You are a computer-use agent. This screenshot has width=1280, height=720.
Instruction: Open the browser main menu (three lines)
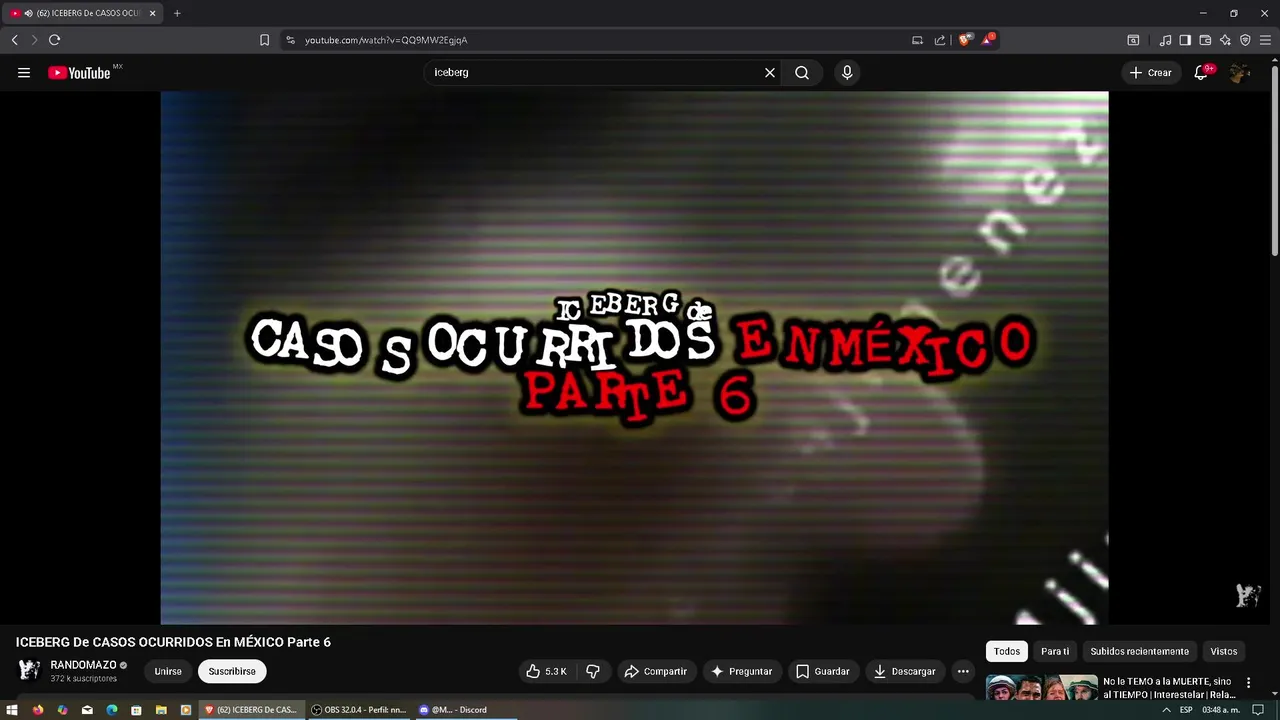tap(1265, 40)
